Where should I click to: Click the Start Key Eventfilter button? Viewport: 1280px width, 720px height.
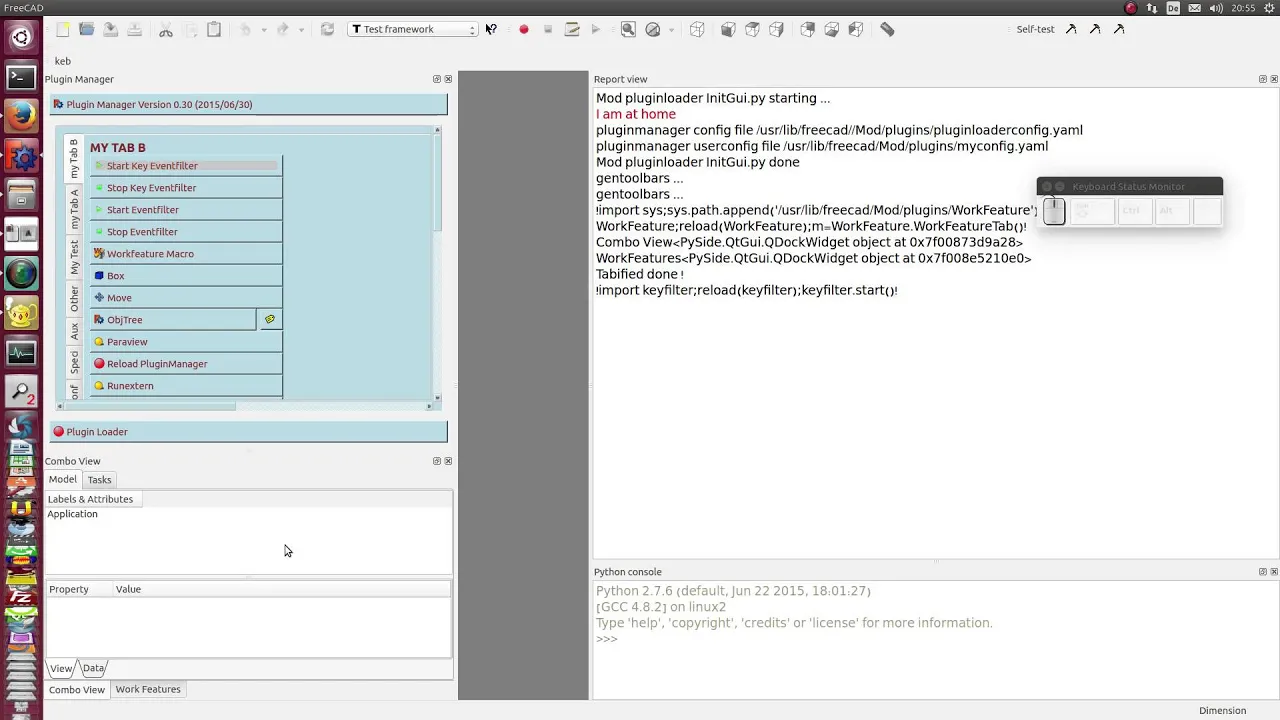coord(186,166)
